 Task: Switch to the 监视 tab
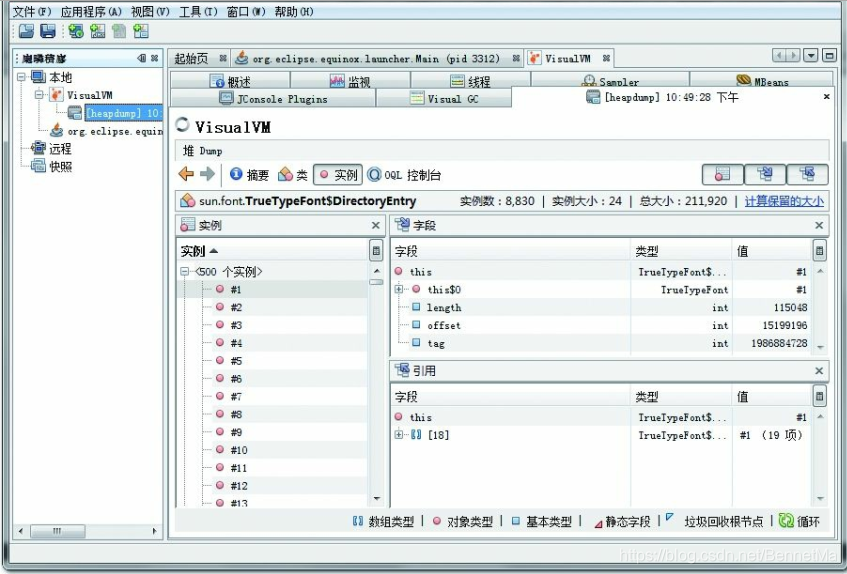point(350,82)
